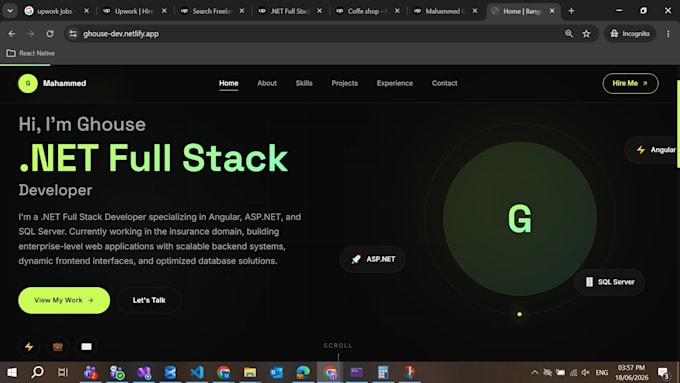This screenshot has height=383, width=680.
Task: Go back using the browser back arrow
Action: click(12, 33)
